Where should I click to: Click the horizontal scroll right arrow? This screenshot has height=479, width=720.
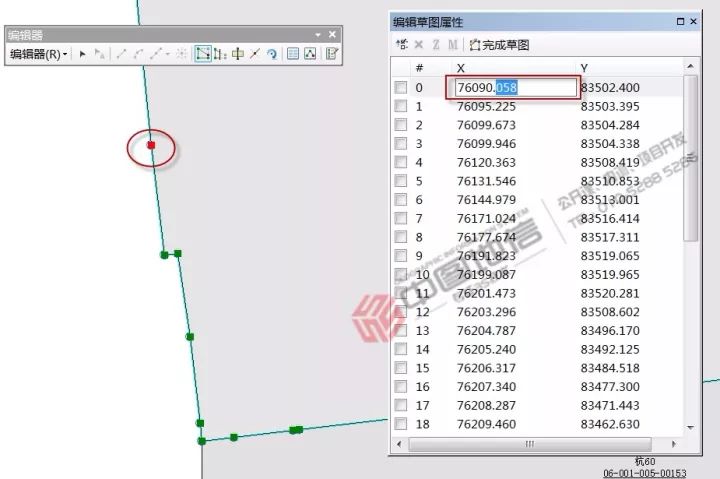[x=674, y=444]
